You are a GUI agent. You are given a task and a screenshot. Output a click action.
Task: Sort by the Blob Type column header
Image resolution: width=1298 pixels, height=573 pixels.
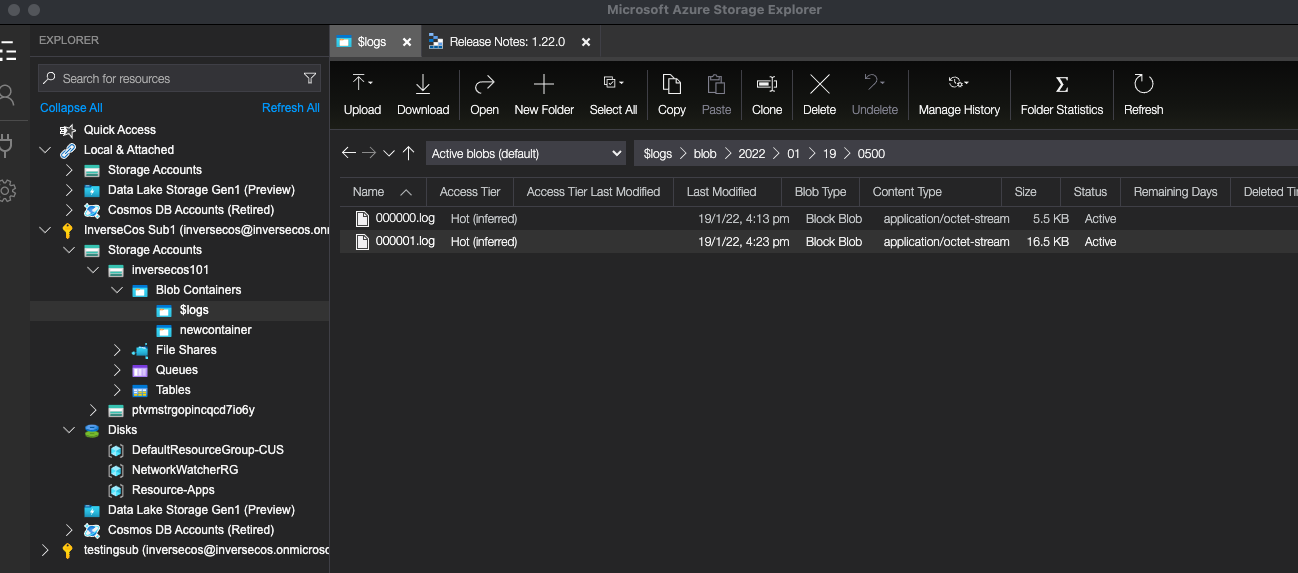coord(820,192)
